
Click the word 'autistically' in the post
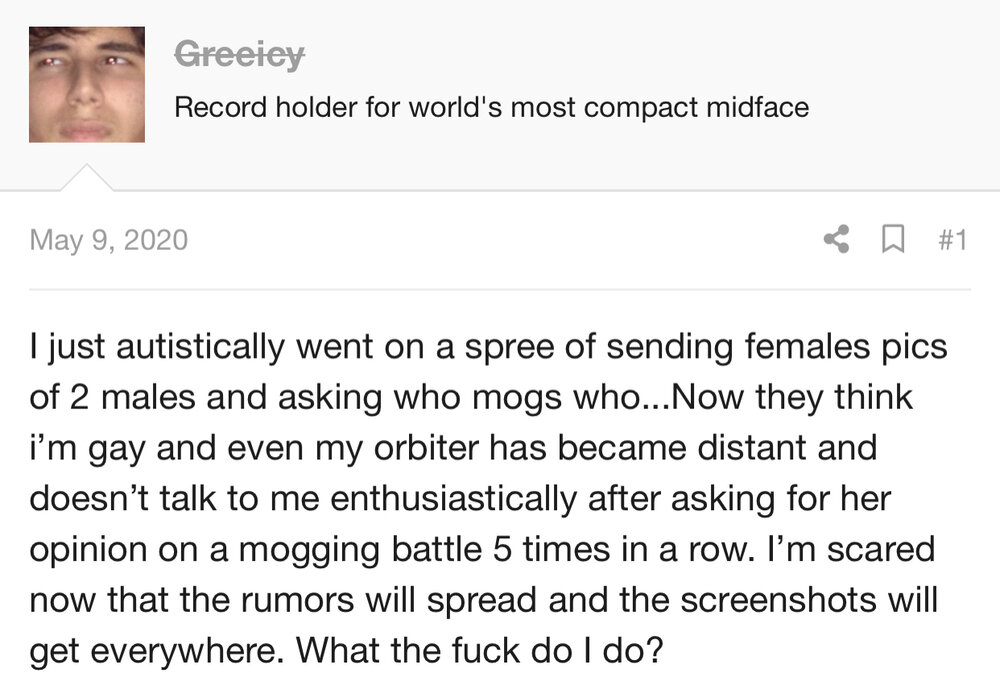pyautogui.click(x=200, y=347)
